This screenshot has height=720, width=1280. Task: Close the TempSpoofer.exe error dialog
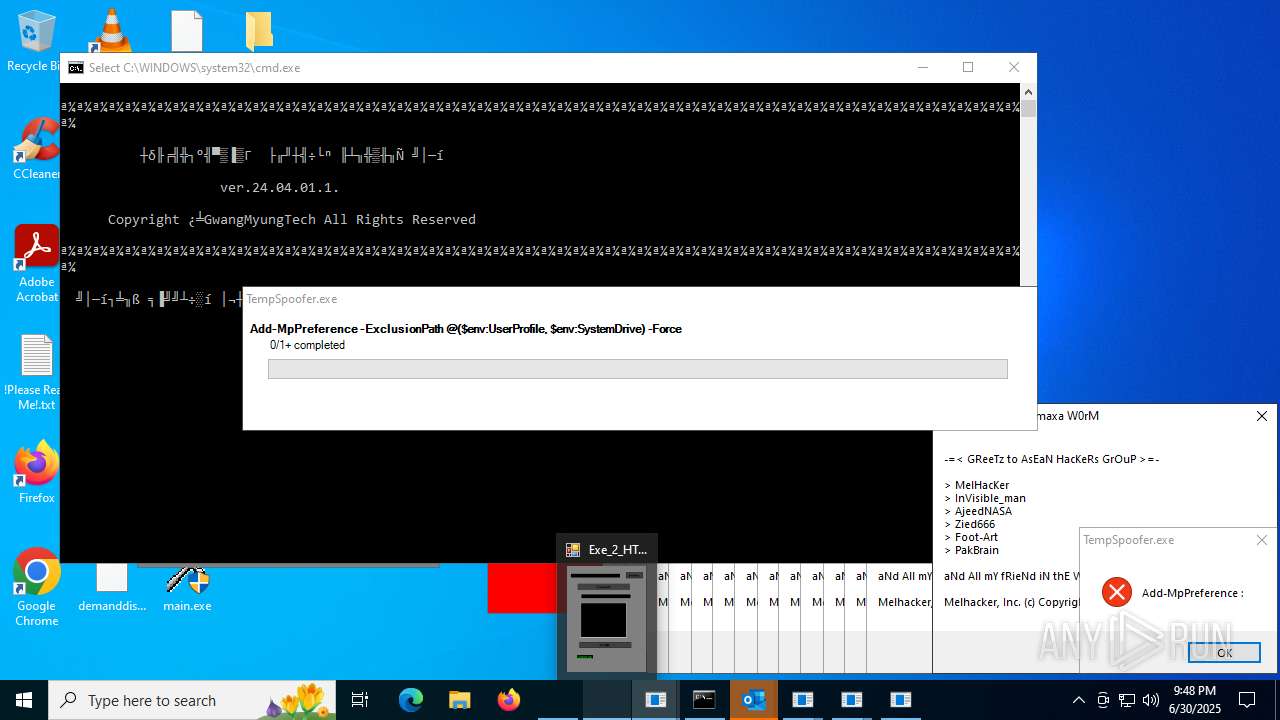tap(1261, 540)
